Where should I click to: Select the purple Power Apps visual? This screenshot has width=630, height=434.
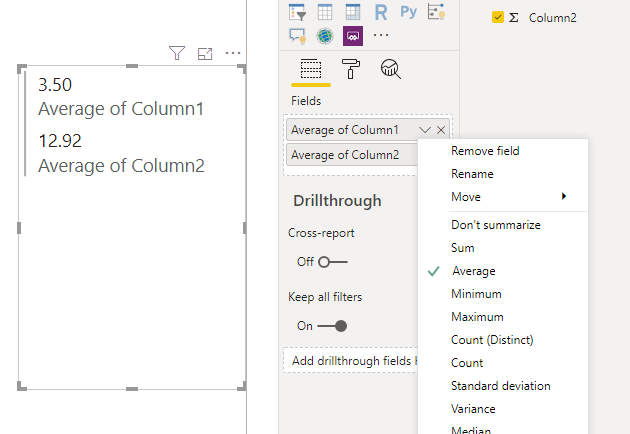[353, 36]
